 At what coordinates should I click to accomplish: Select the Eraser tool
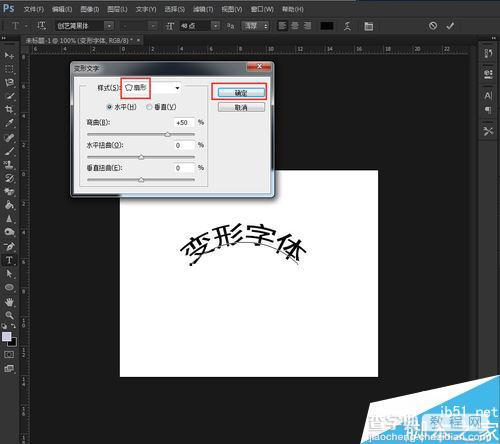(9, 192)
